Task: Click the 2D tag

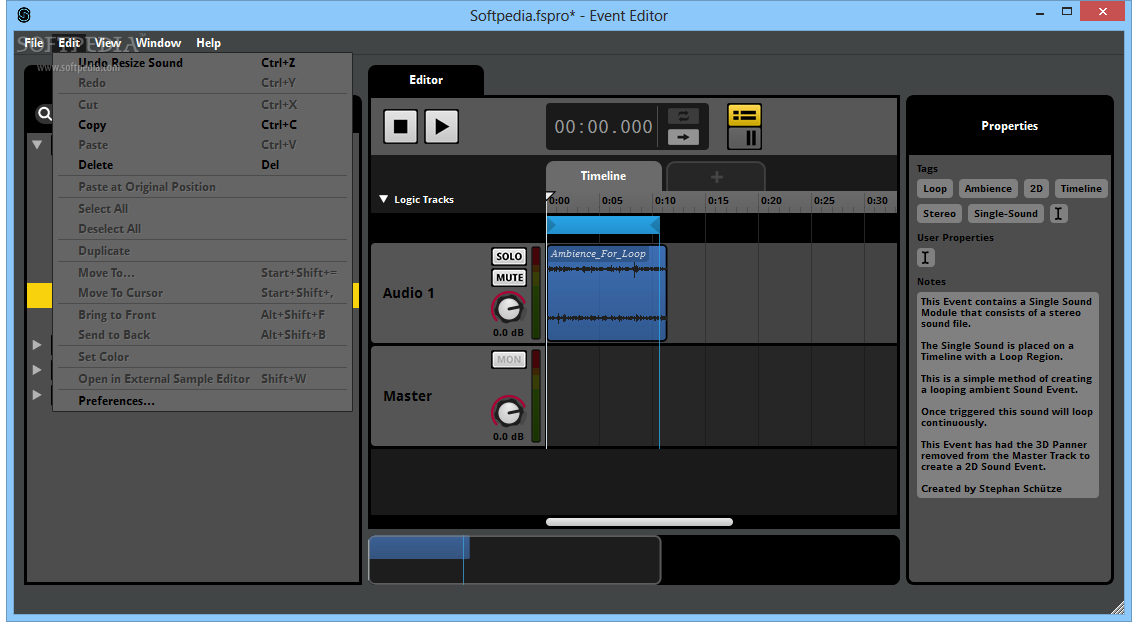Action: click(x=1036, y=189)
